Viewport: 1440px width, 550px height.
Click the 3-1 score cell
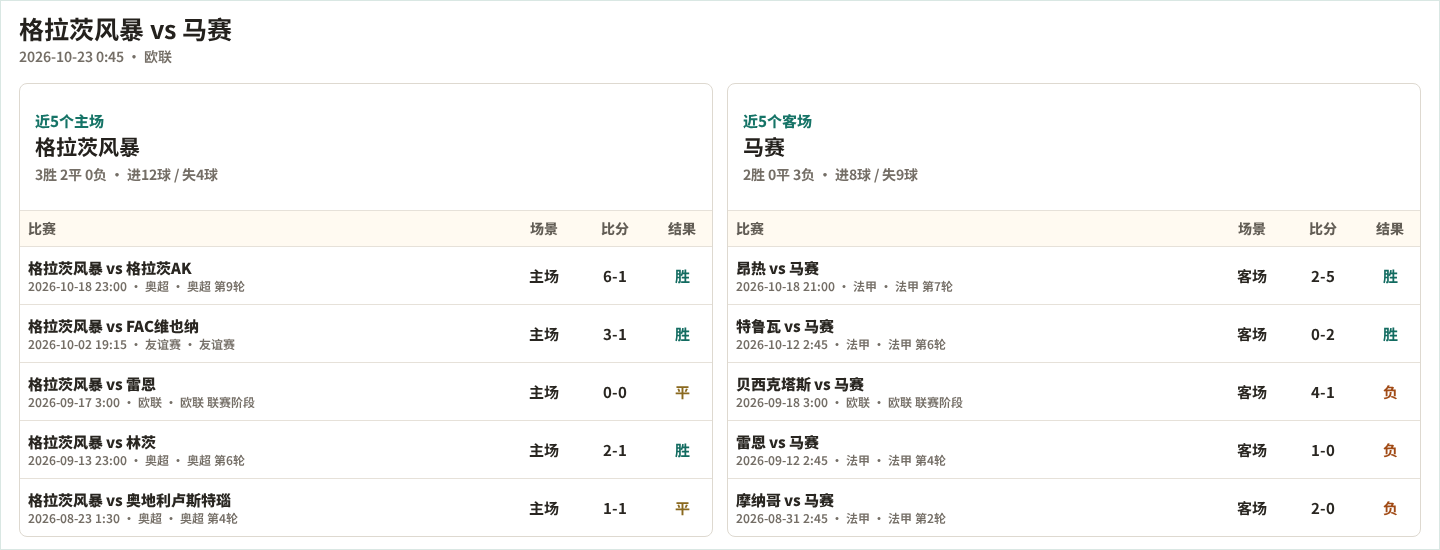(x=615, y=334)
